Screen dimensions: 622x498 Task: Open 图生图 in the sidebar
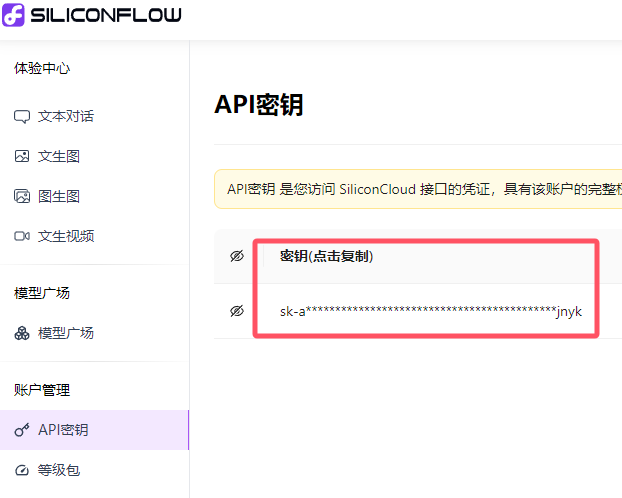(59, 196)
